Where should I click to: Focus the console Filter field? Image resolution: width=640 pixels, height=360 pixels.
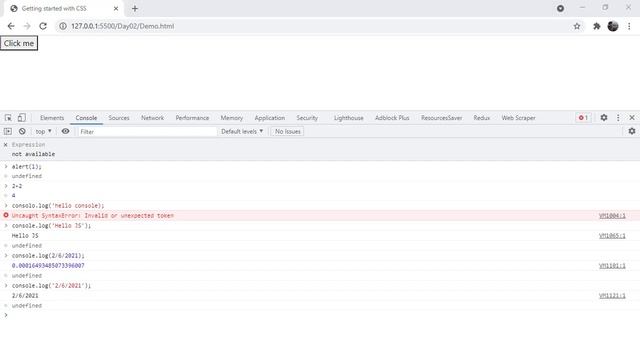[x=147, y=131]
